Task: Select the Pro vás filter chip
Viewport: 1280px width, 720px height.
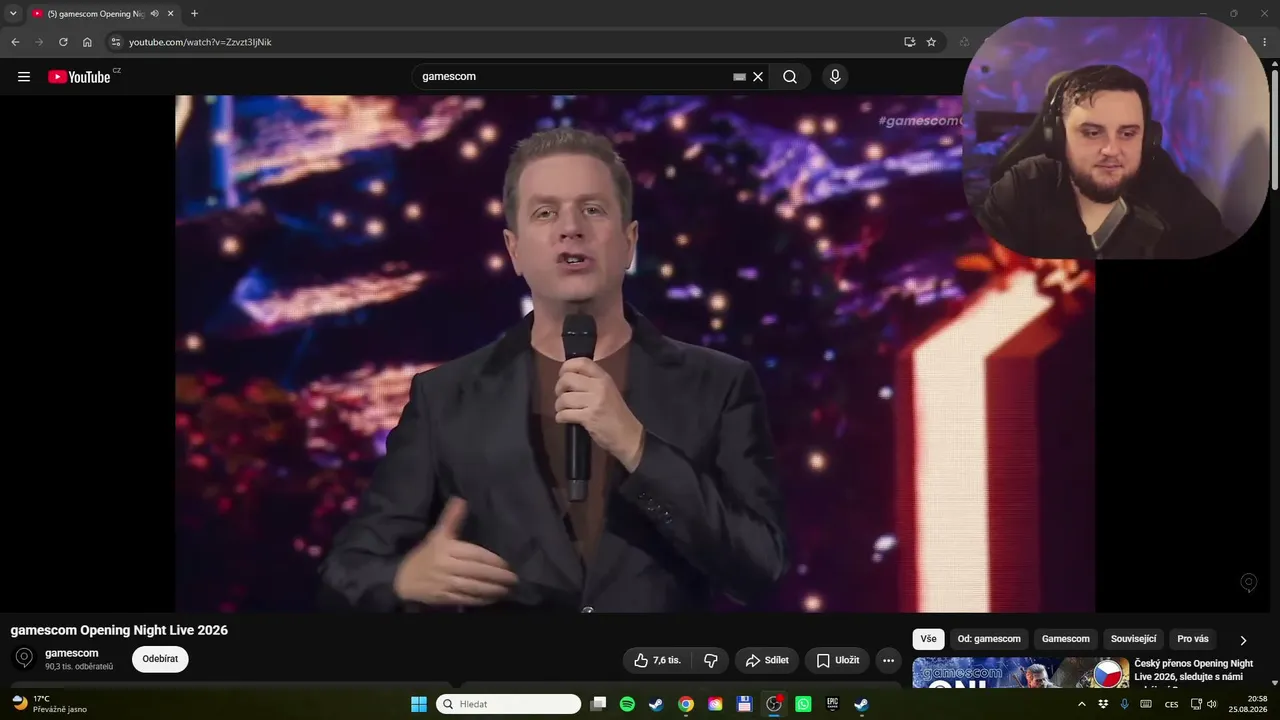Action: click(1193, 639)
